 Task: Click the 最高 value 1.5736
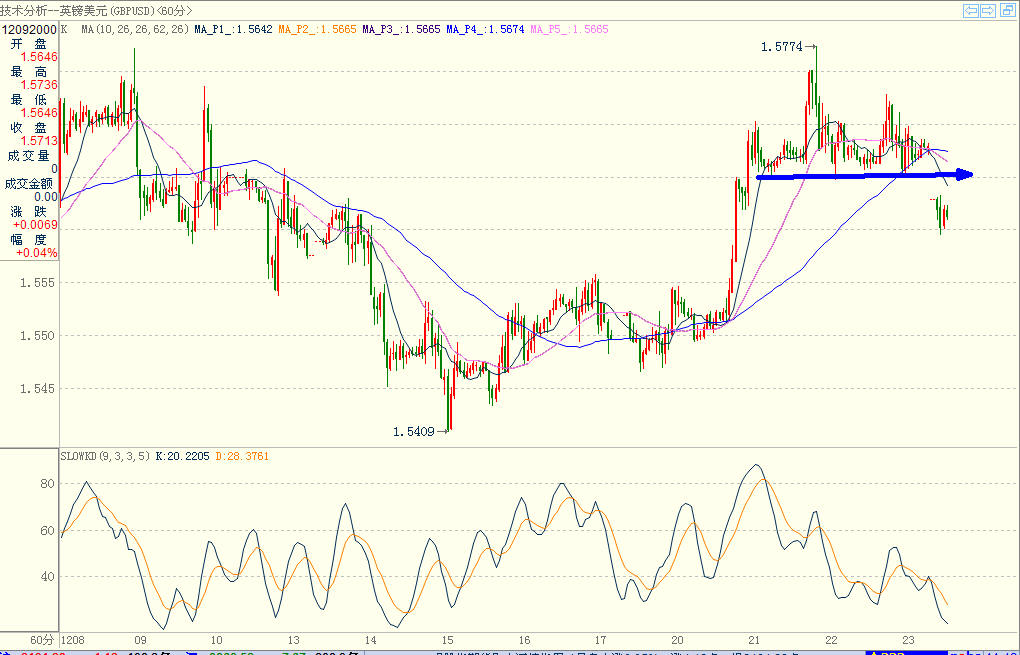39,85
